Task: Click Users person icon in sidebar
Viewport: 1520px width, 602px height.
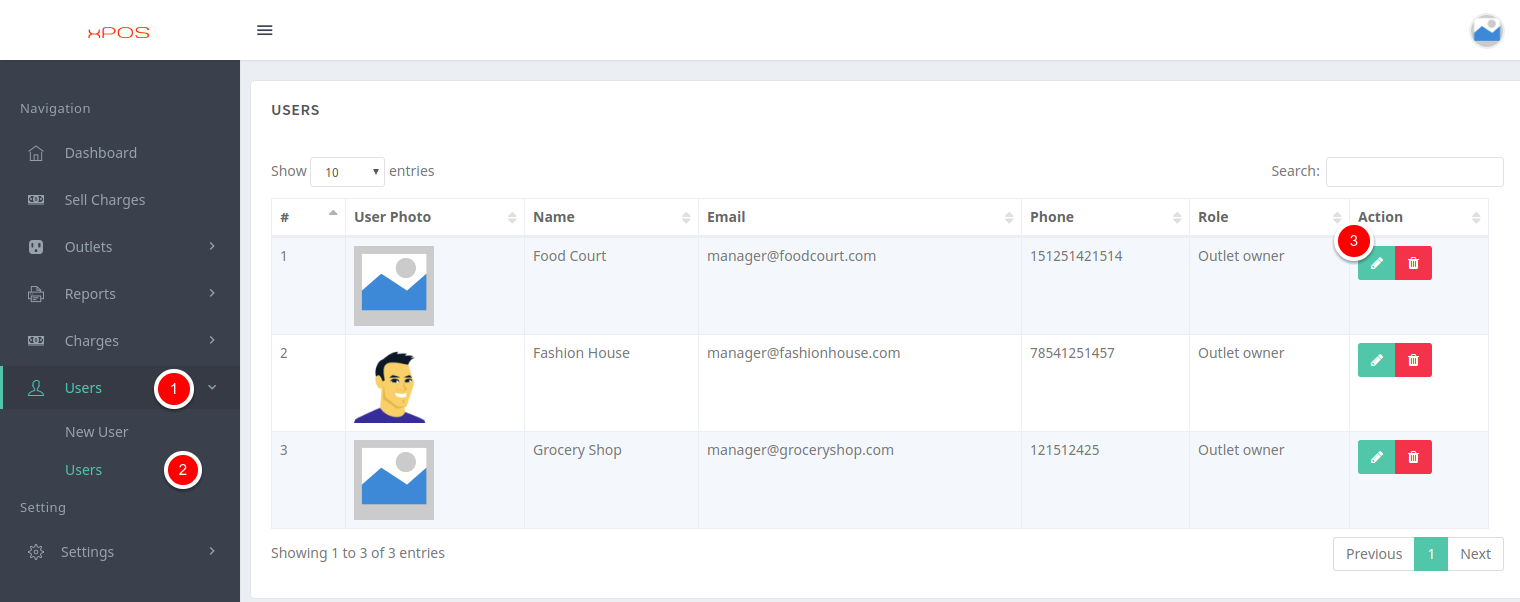Action: tap(36, 388)
